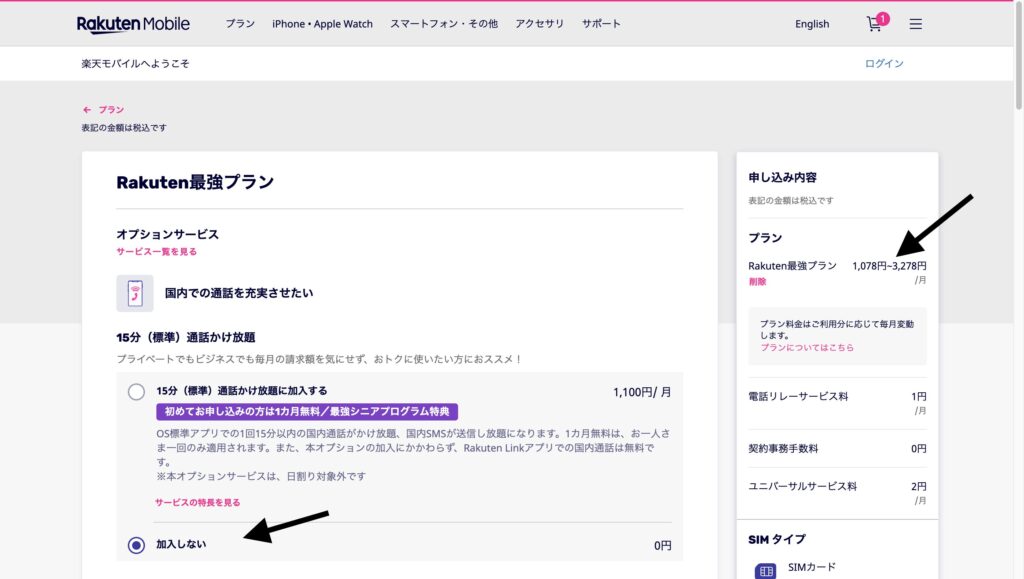Click the 申し込み内容 summary heading
Image resolution: width=1024 pixels, height=579 pixels.
coord(782,178)
